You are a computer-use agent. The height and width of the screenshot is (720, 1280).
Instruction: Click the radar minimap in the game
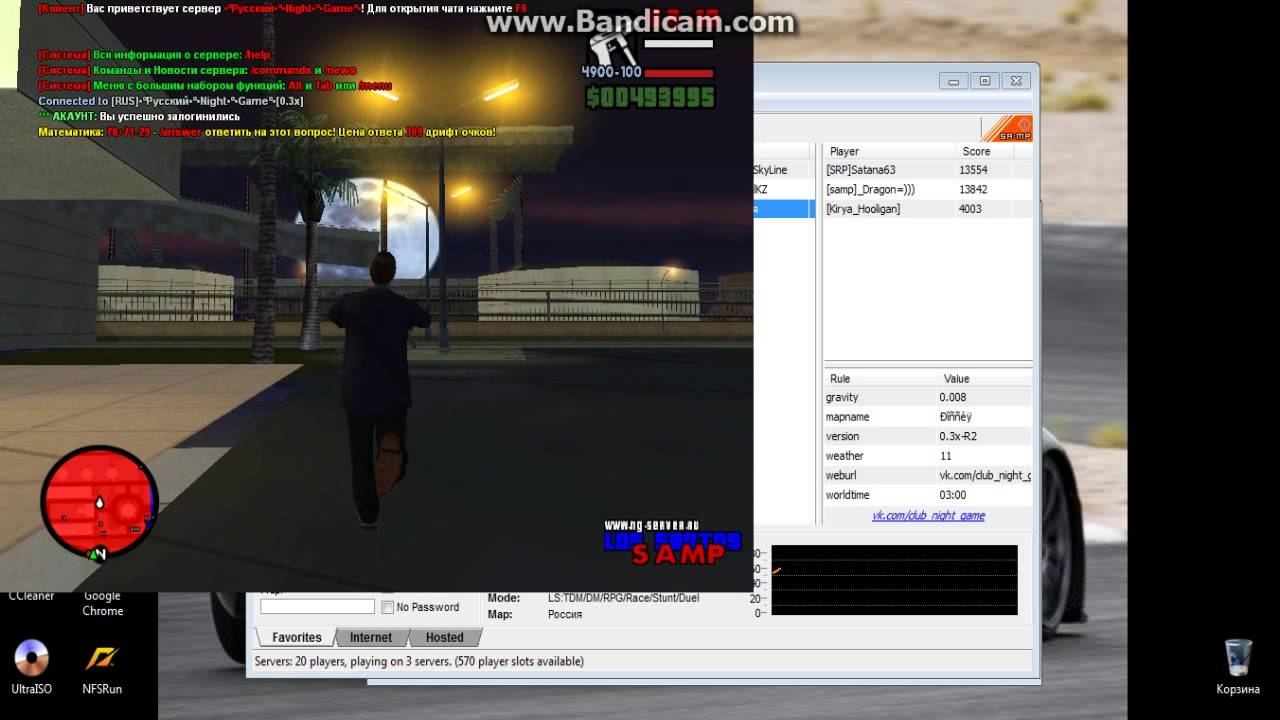pyautogui.click(x=99, y=503)
